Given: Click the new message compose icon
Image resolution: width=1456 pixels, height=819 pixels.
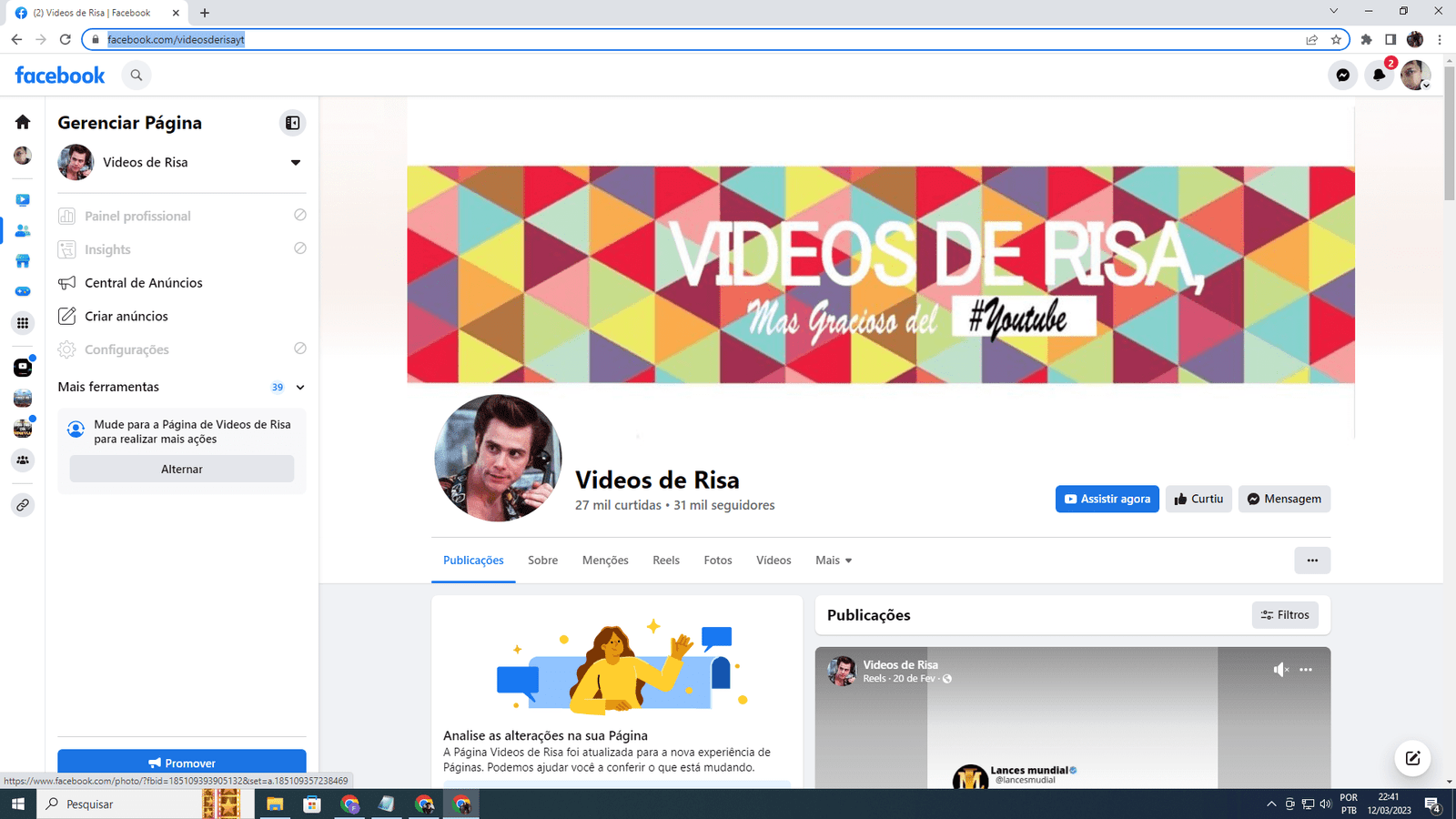Looking at the screenshot, I should 1412,758.
